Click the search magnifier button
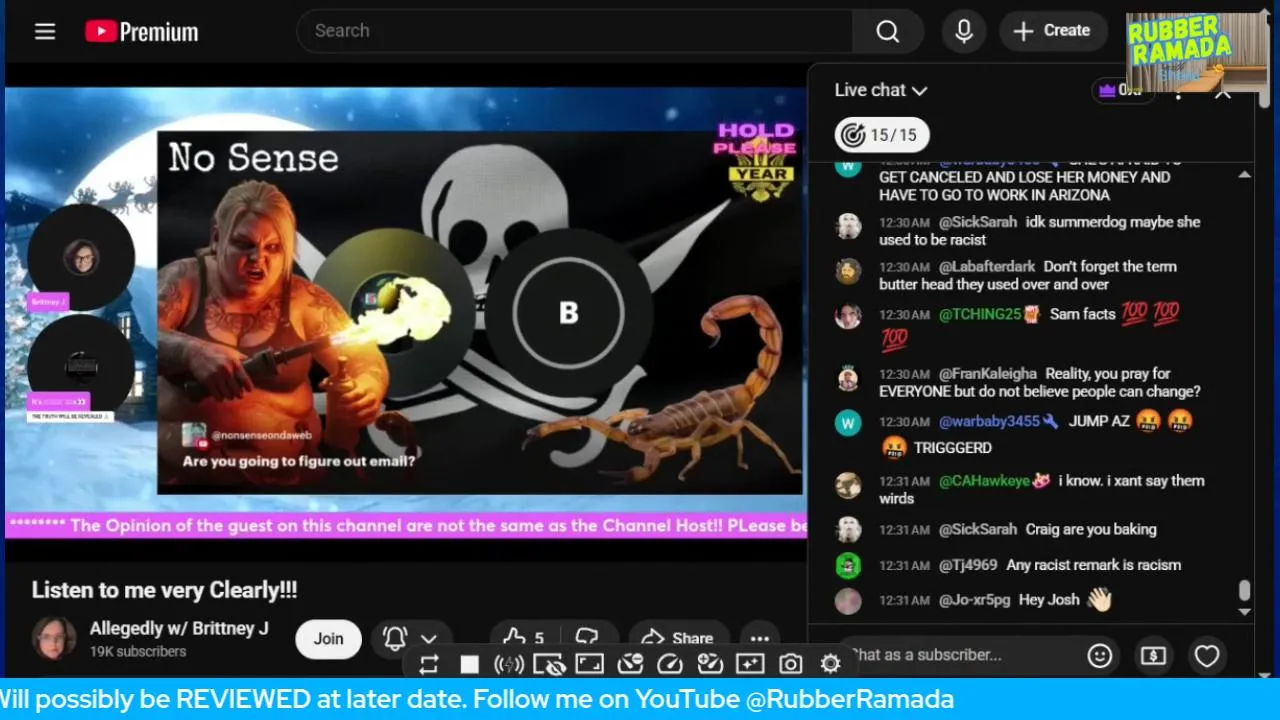 coord(888,31)
